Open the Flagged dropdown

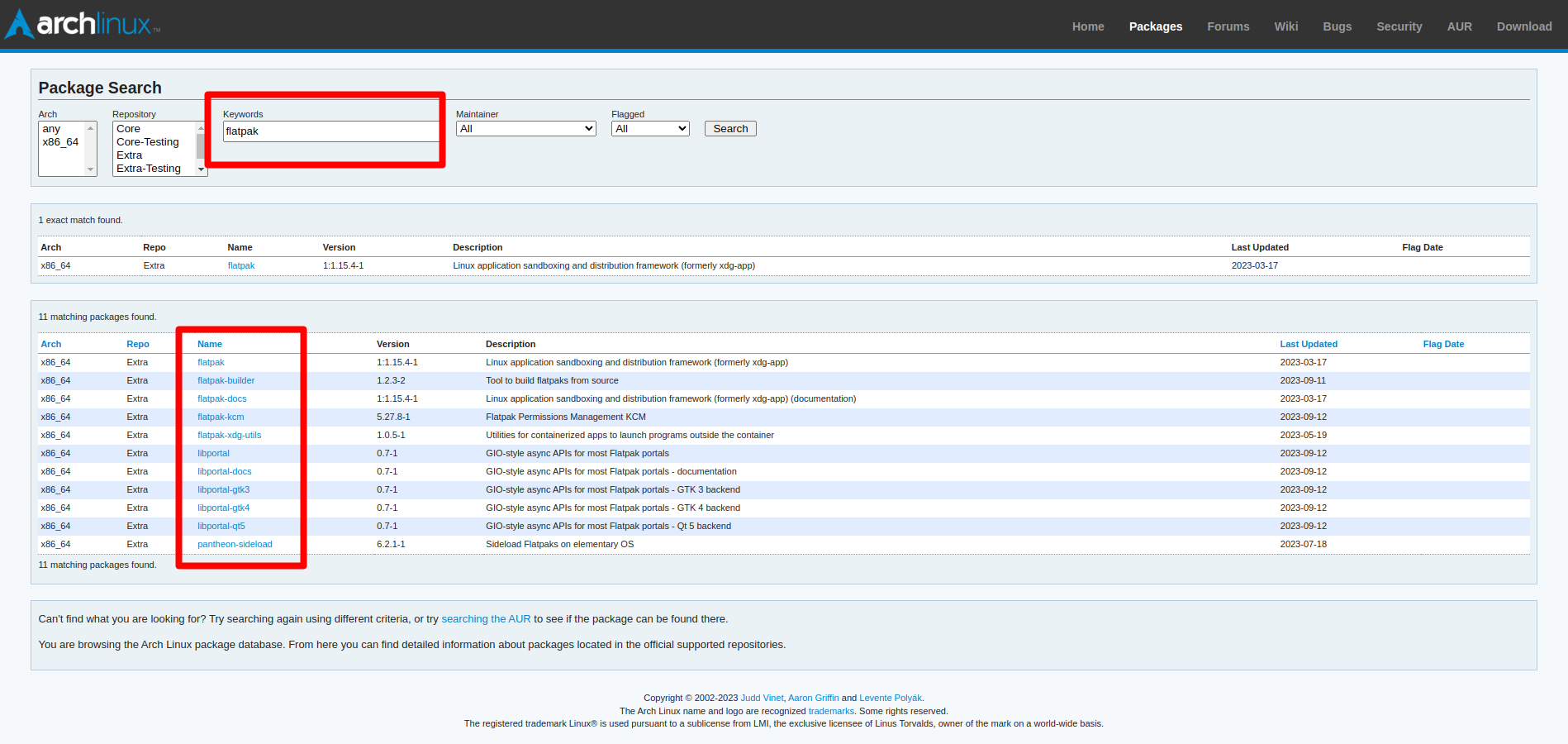click(650, 129)
